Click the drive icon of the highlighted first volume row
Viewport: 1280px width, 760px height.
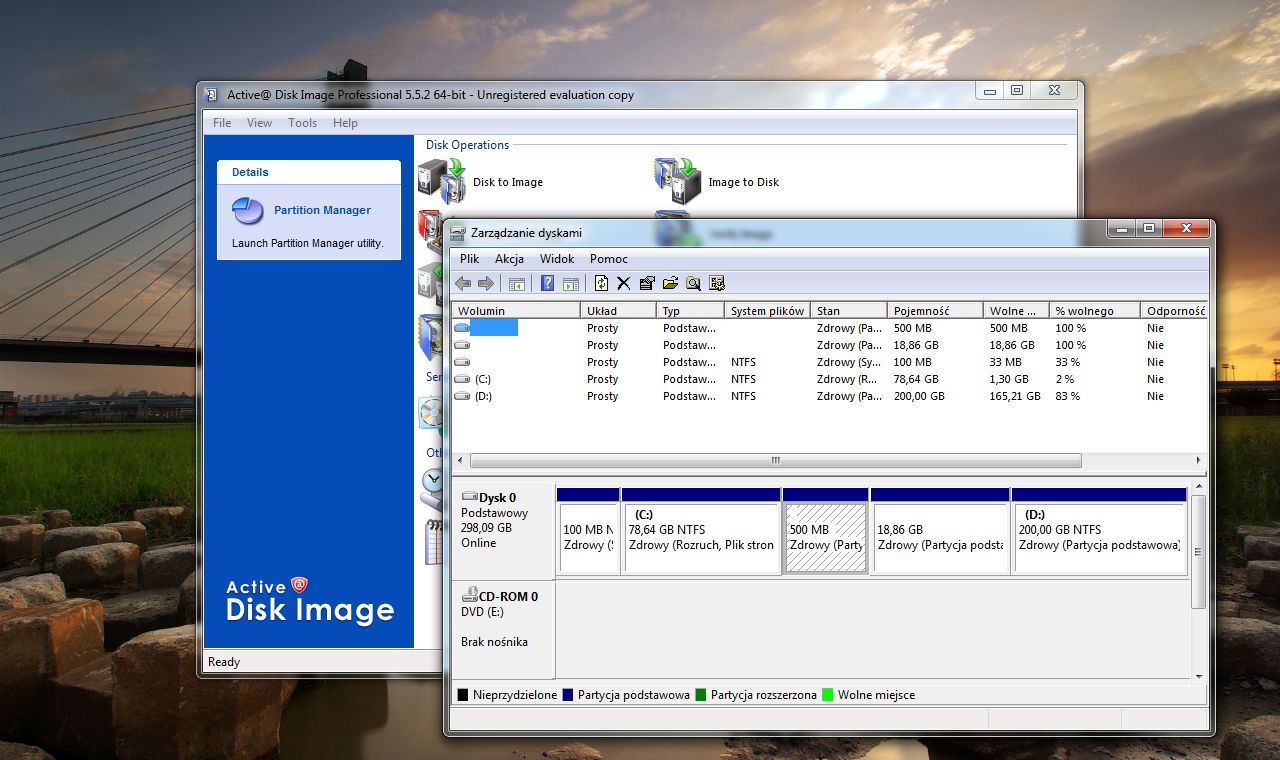462,328
